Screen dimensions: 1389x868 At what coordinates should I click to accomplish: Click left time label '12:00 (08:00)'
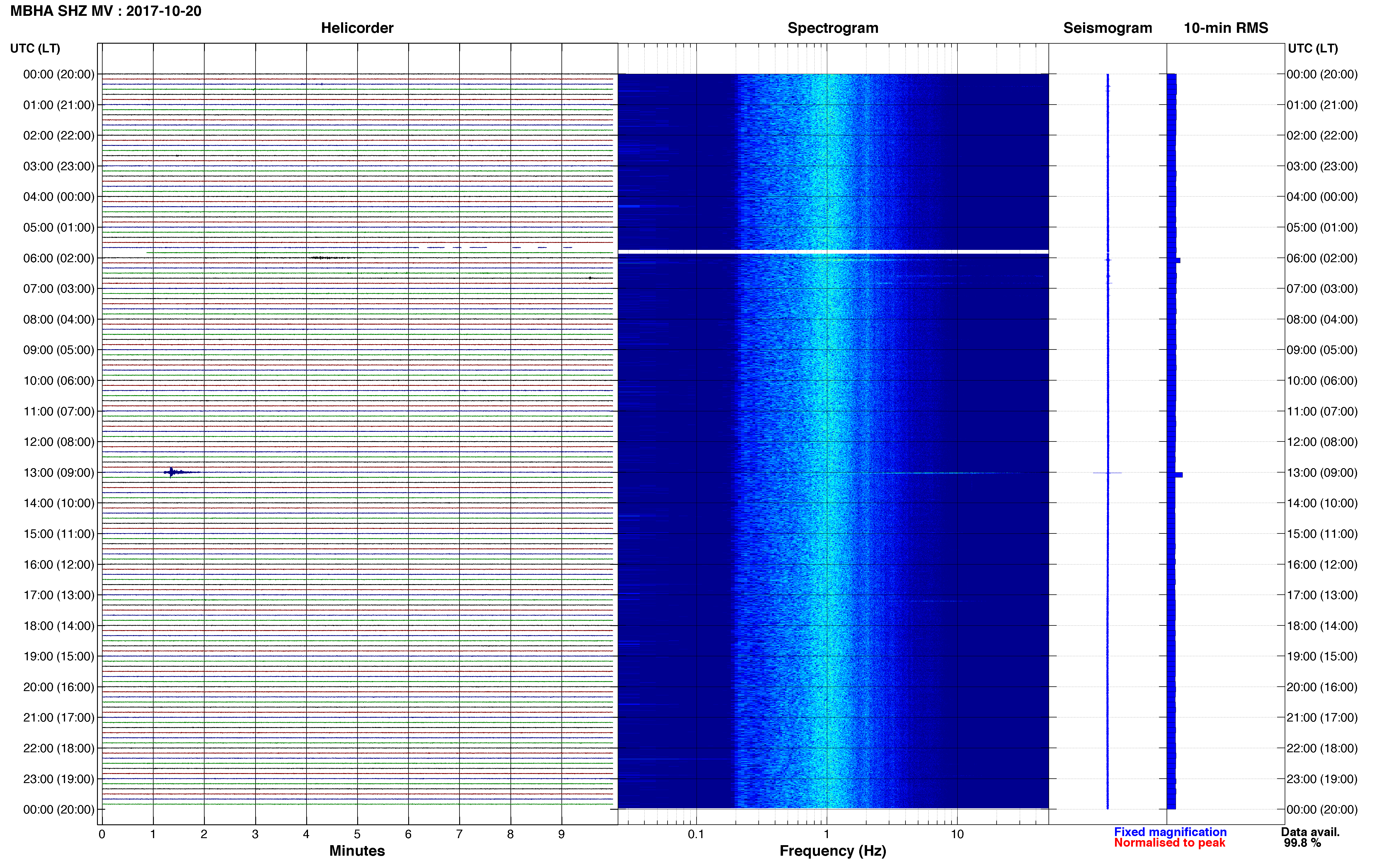59,441
